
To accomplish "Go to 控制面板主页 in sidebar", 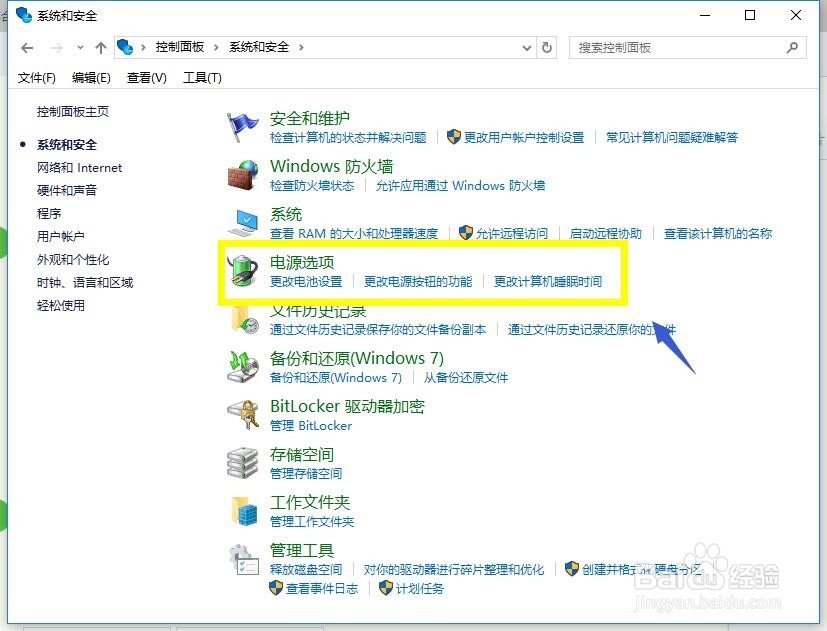I will tap(73, 111).
